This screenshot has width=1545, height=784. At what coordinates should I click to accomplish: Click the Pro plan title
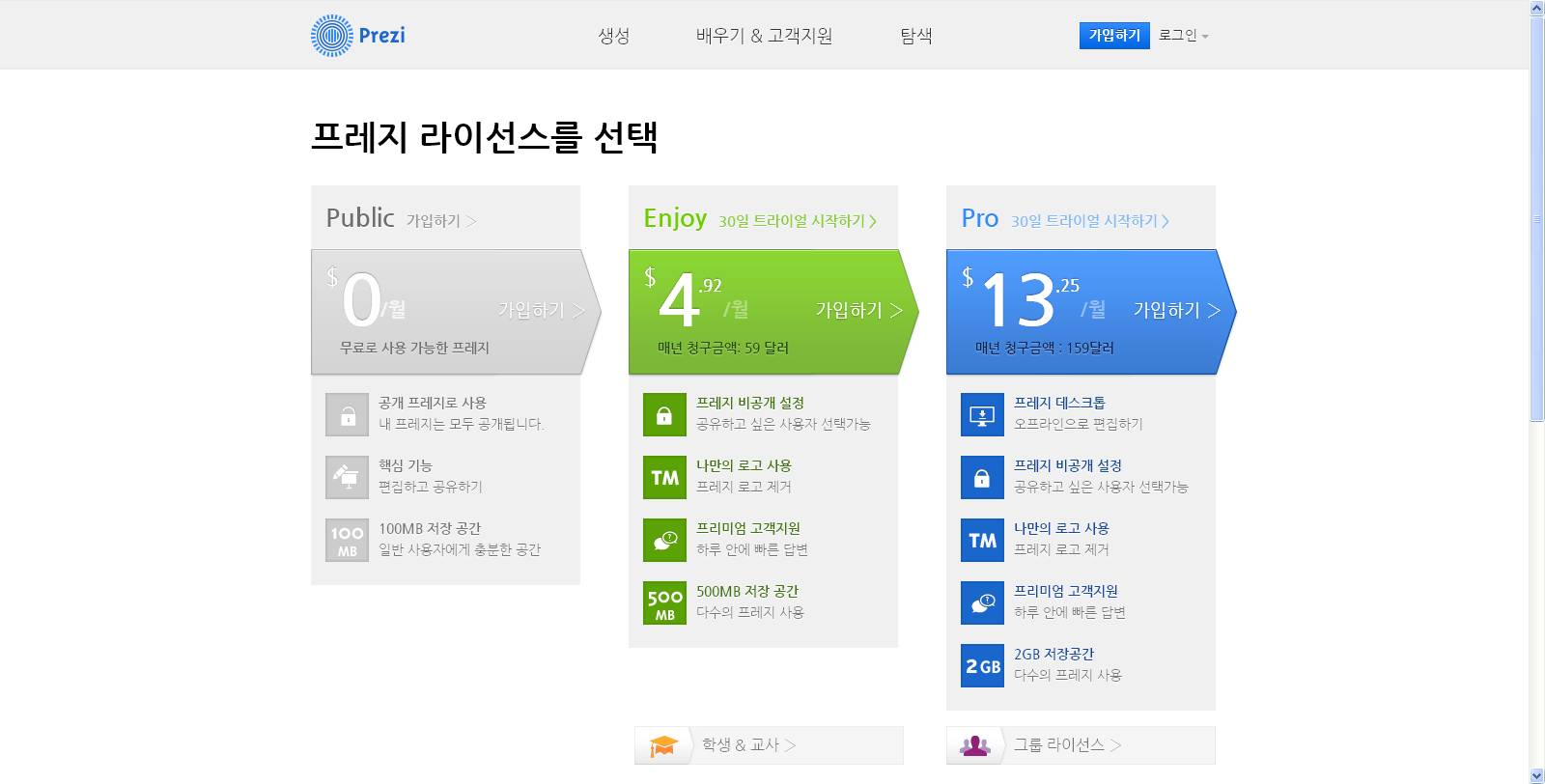(x=979, y=218)
